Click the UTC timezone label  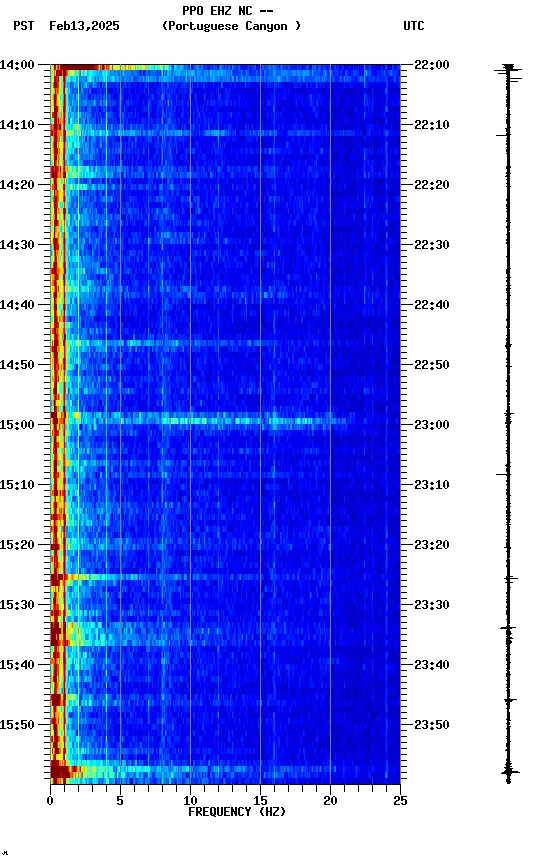point(414,26)
